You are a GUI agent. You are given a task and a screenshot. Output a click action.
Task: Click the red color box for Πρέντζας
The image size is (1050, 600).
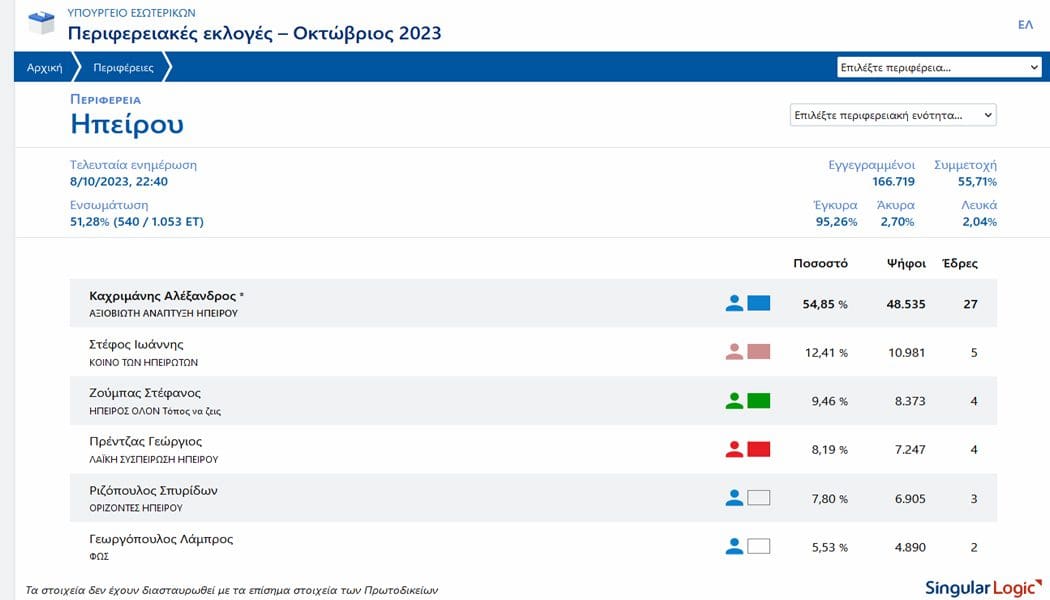pyautogui.click(x=759, y=449)
